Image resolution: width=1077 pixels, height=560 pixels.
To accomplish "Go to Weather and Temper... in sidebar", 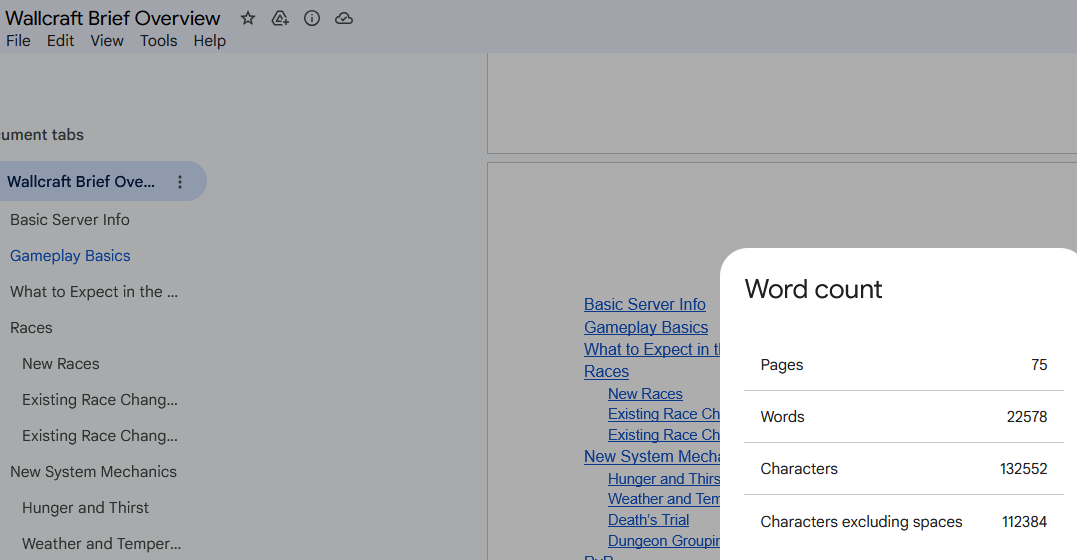I will [102, 544].
